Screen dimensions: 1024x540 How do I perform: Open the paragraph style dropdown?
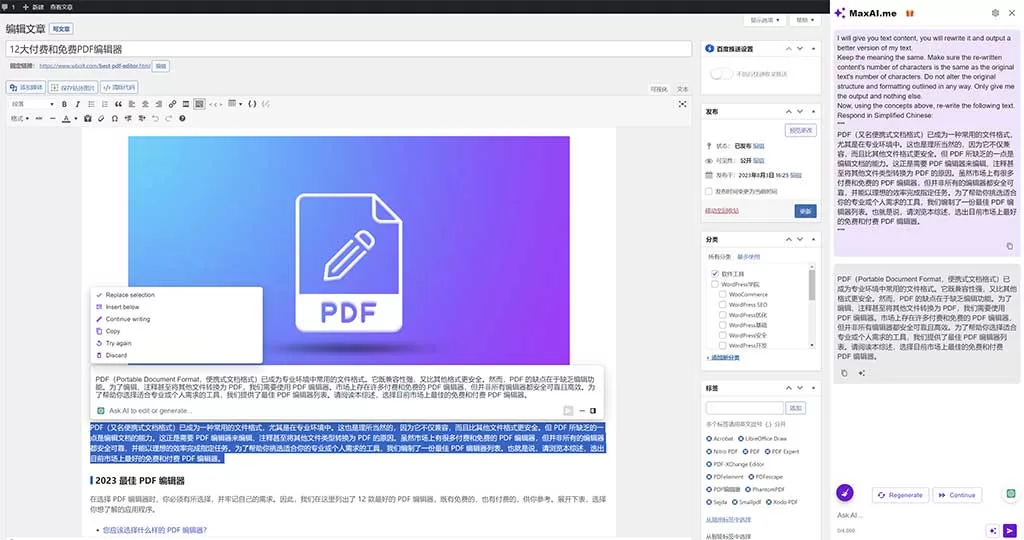click(32, 104)
